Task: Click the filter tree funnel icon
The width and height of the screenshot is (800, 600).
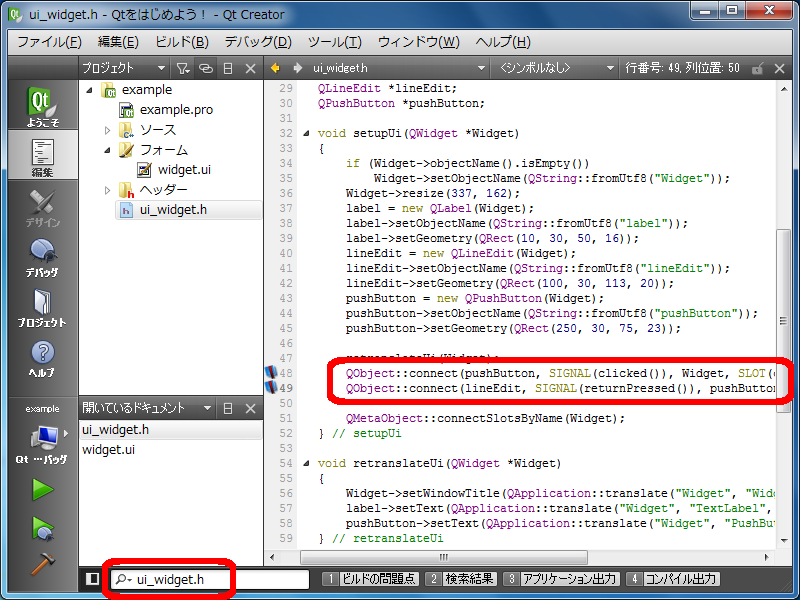Action: click(x=182, y=68)
